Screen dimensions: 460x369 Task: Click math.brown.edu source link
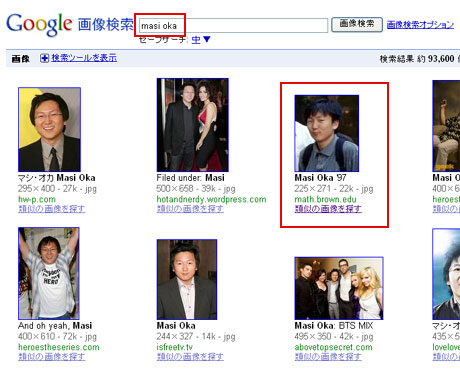point(325,199)
